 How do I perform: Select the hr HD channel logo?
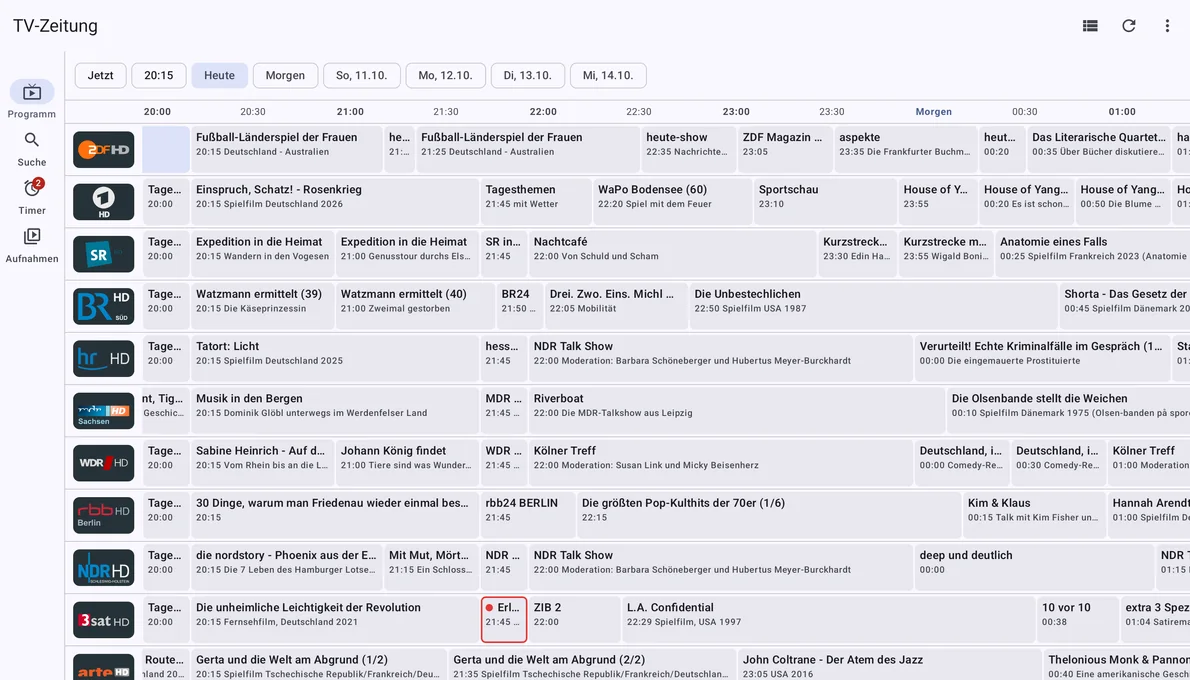tap(104, 359)
